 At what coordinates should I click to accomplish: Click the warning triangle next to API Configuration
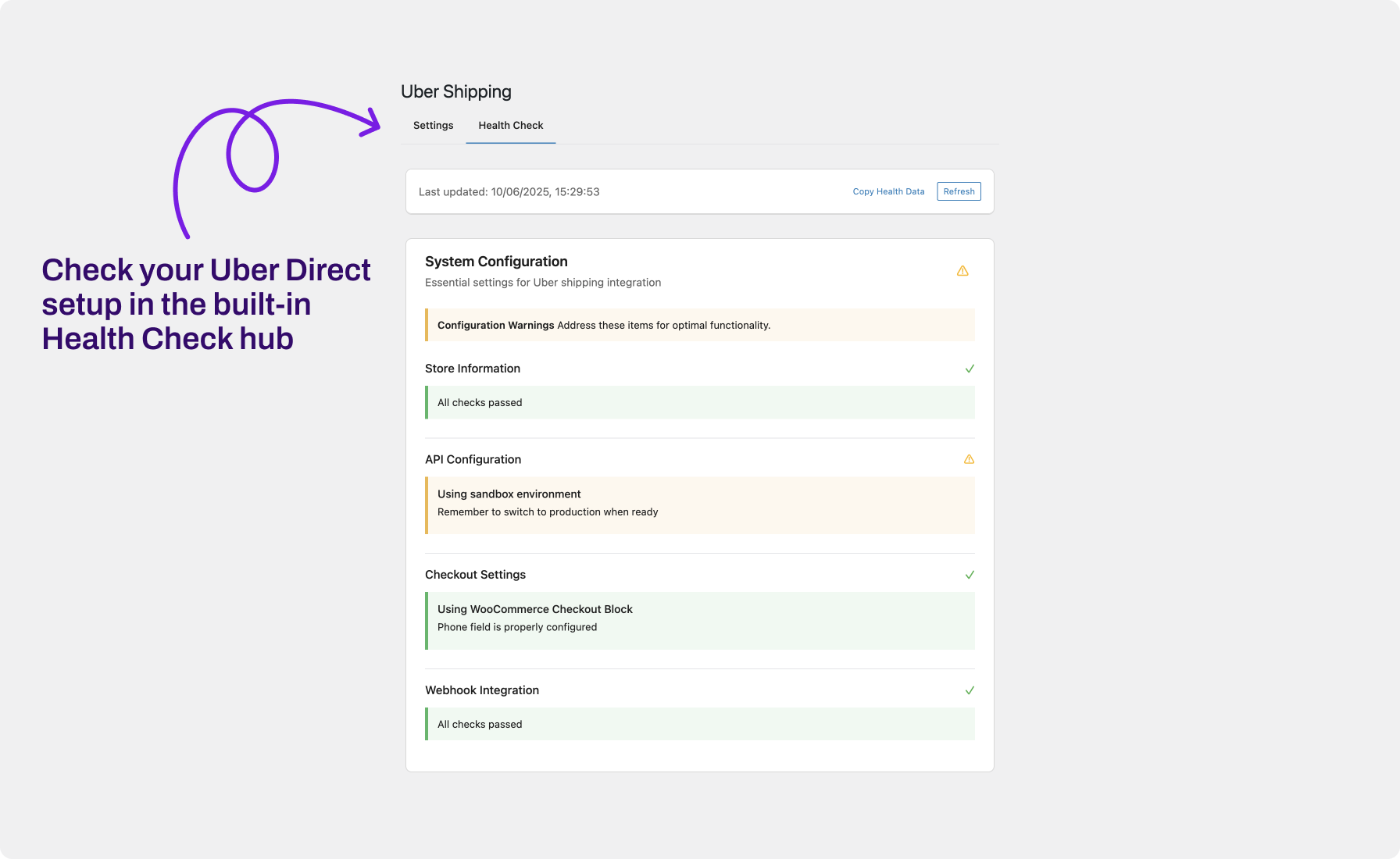(969, 459)
